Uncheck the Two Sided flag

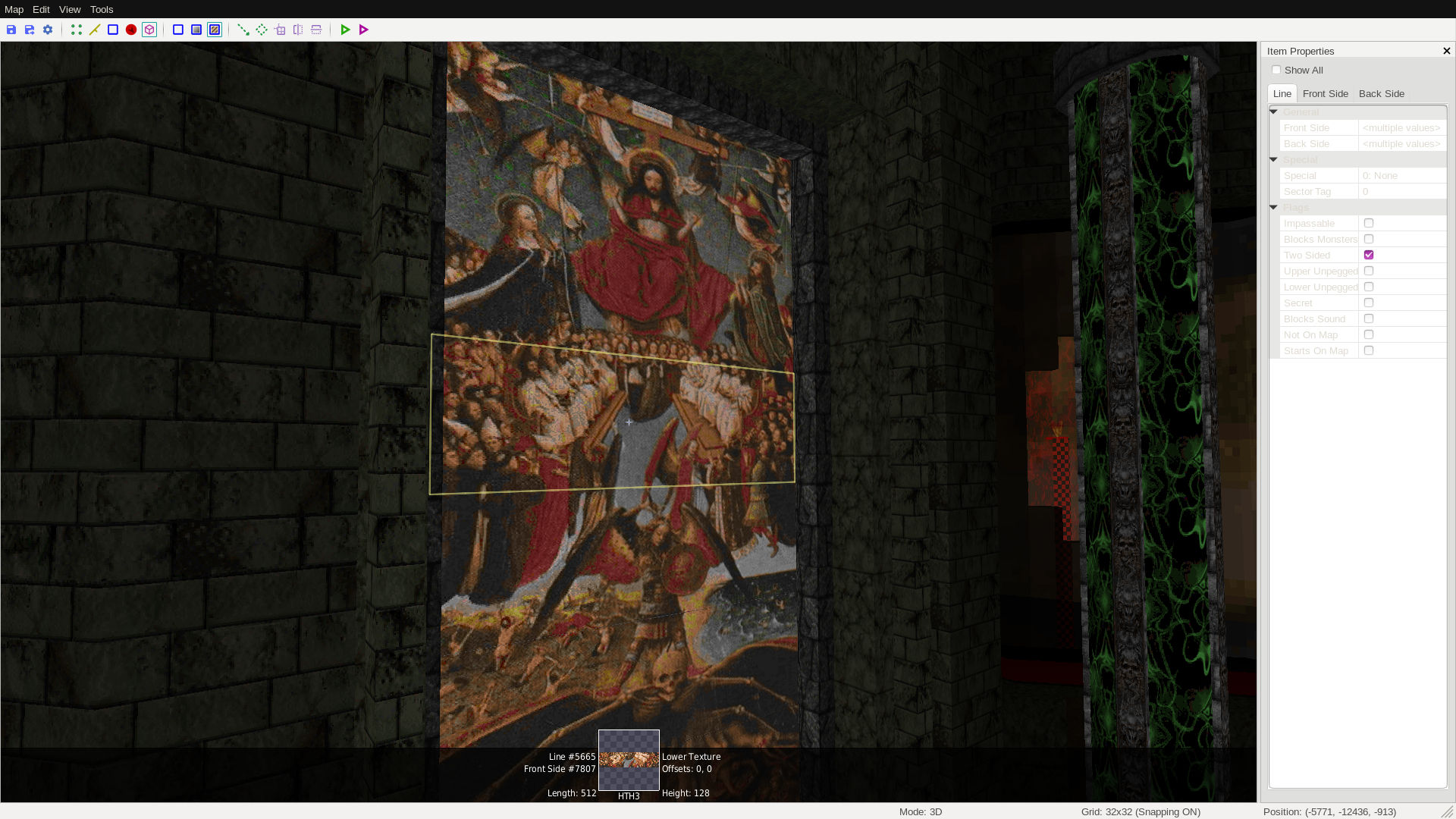pyautogui.click(x=1369, y=255)
